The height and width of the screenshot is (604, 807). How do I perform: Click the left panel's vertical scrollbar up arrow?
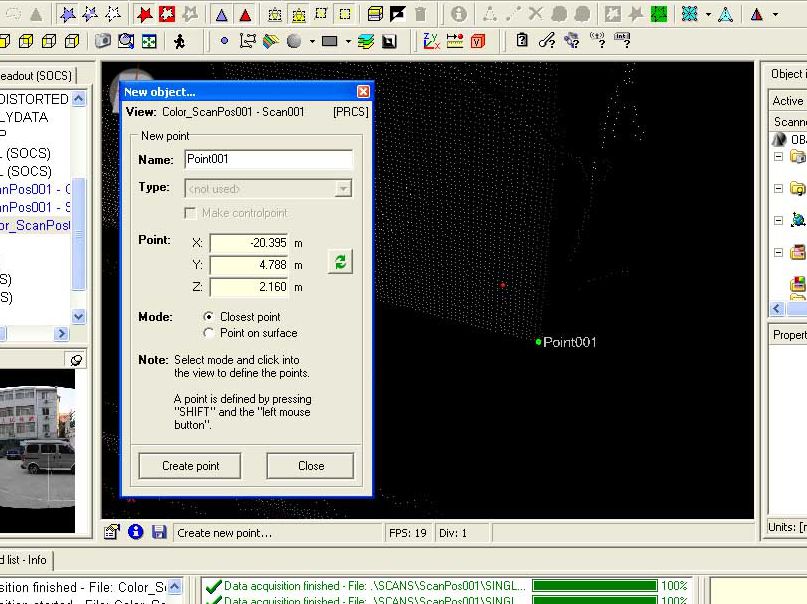(79, 98)
